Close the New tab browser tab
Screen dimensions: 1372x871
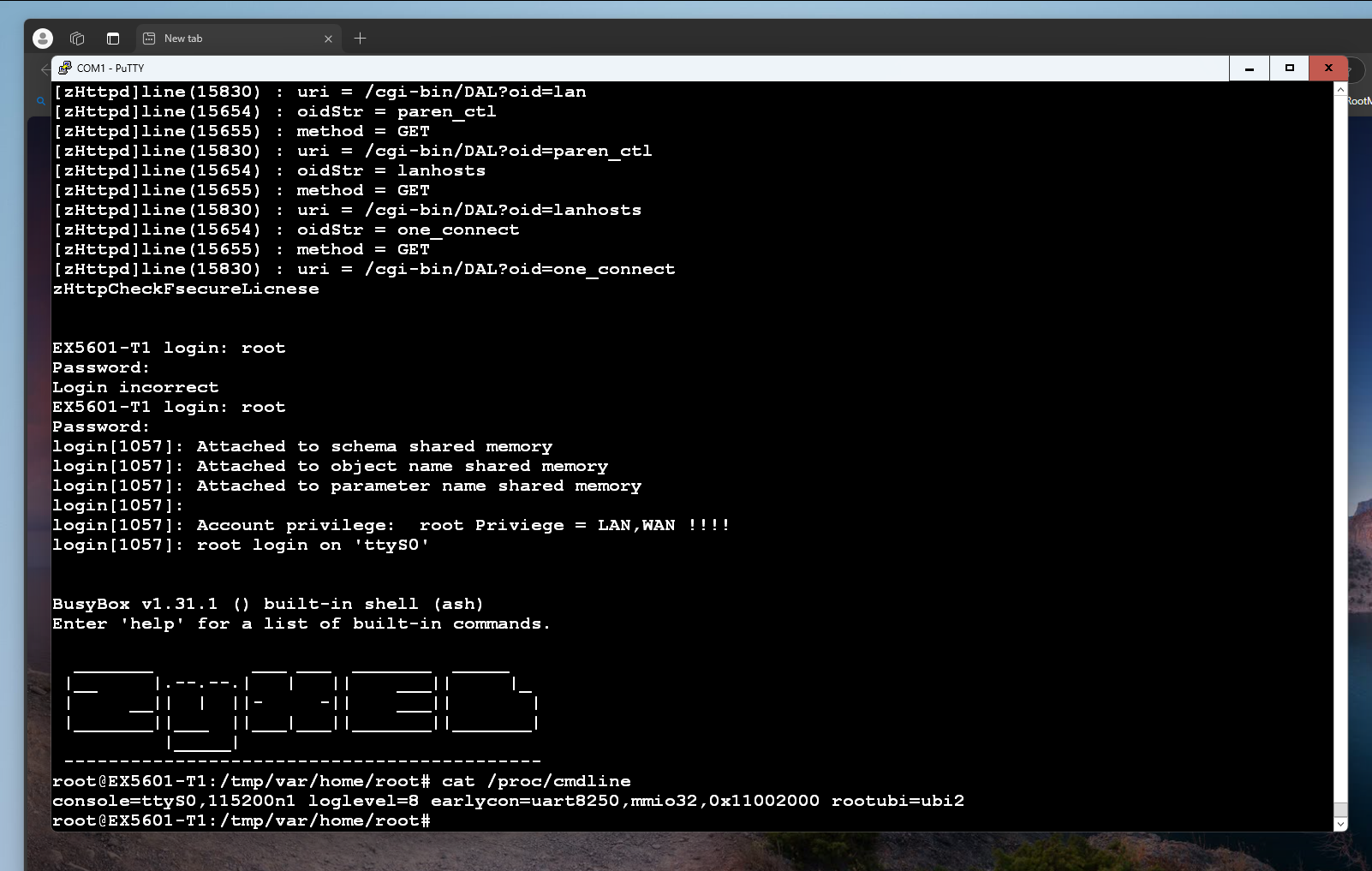pyautogui.click(x=328, y=39)
